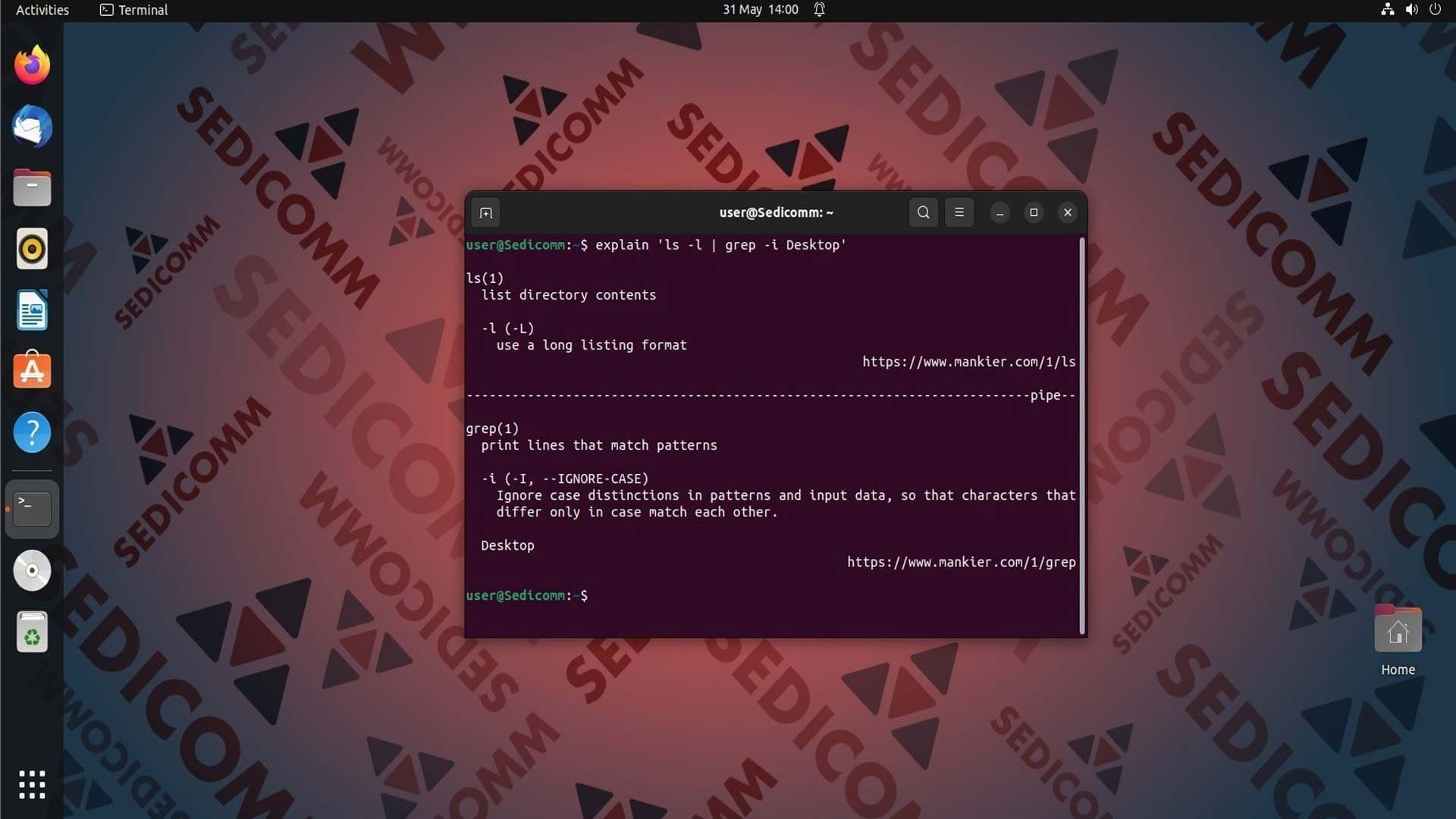Screen dimensions: 1456x819
Task: Launch Rhythmbox music player from dock
Action: 32,249
